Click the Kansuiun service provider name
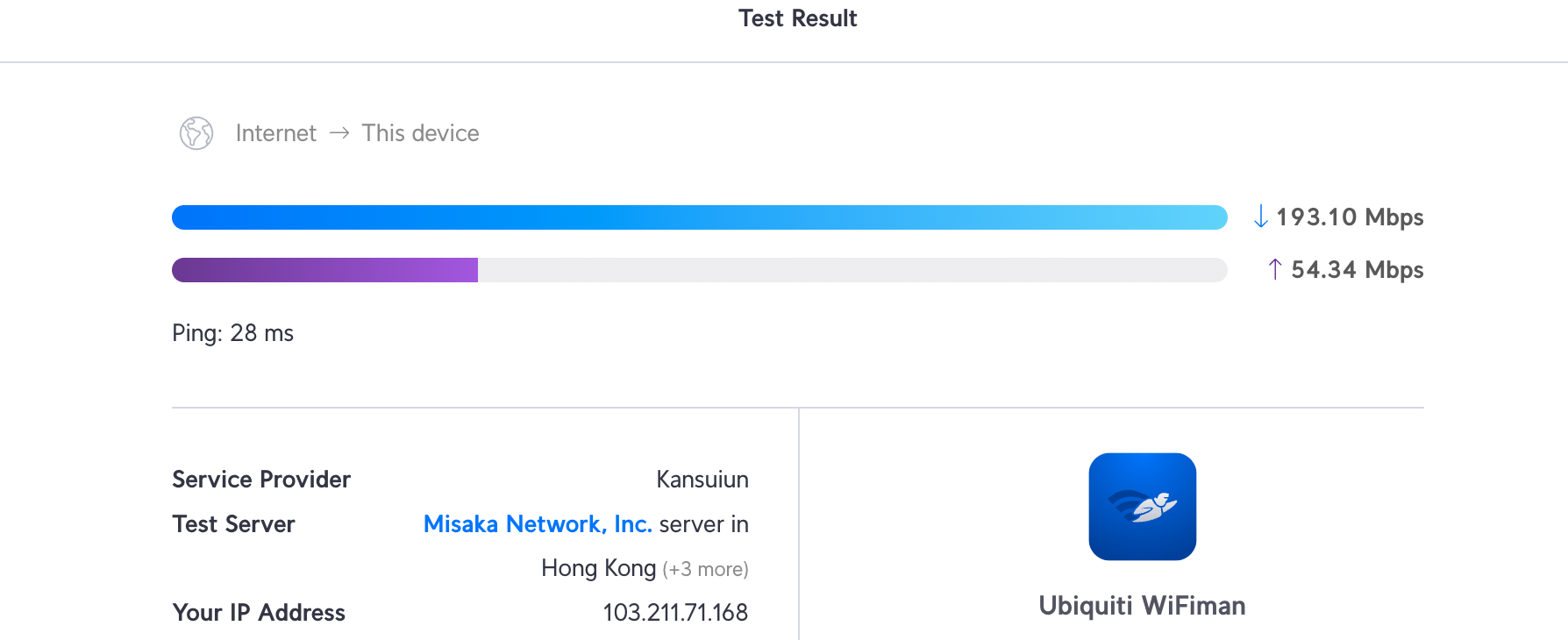 click(702, 480)
